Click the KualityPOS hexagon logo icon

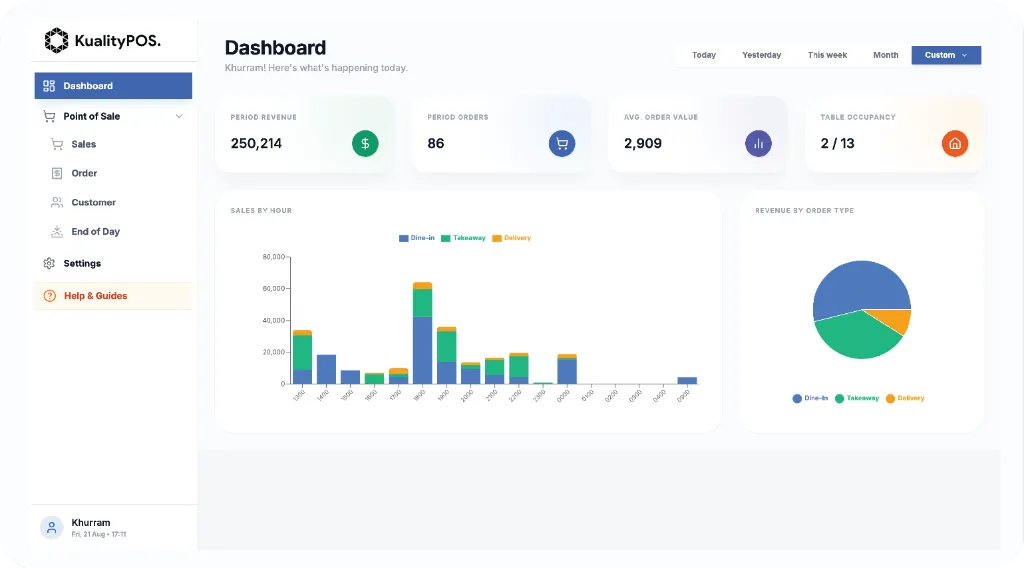56,40
